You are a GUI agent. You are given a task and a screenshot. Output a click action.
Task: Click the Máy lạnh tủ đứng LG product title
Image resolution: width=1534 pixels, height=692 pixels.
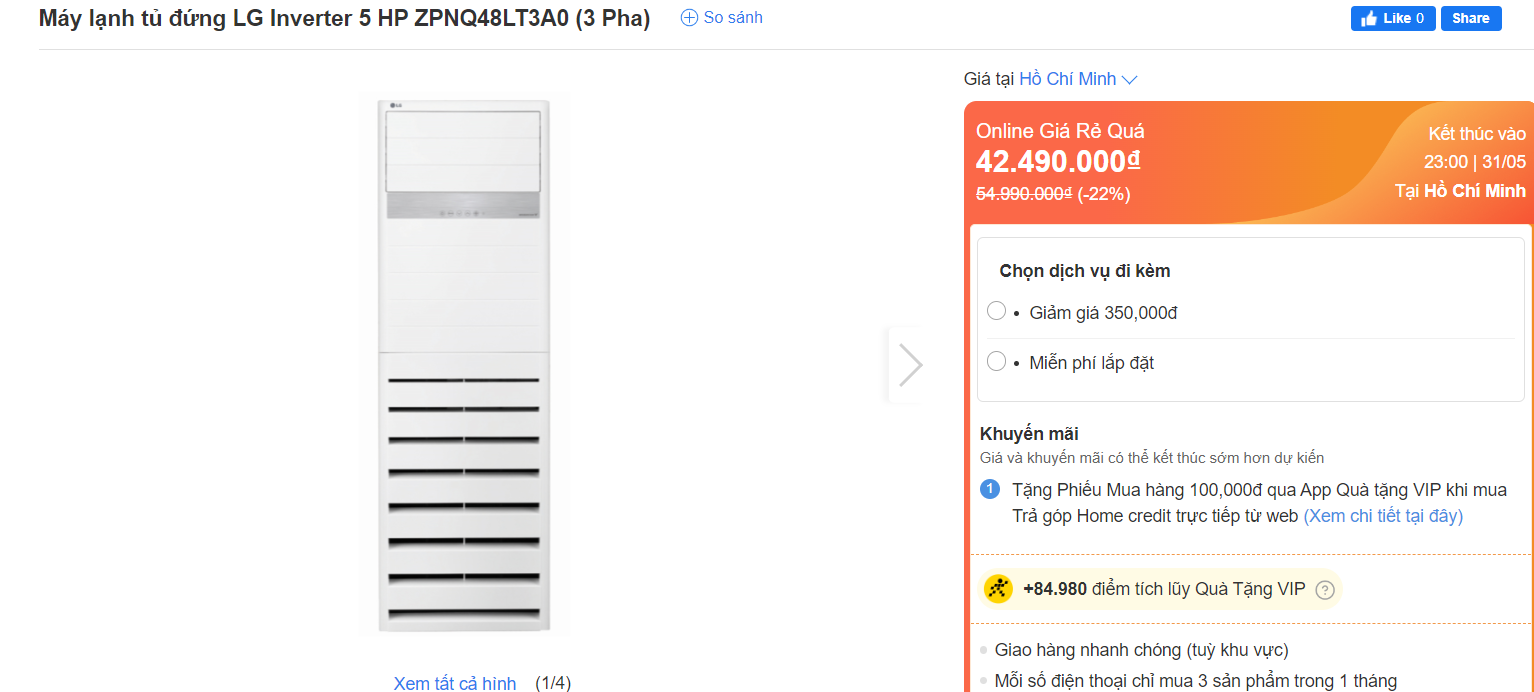click(x=344, y=19)
